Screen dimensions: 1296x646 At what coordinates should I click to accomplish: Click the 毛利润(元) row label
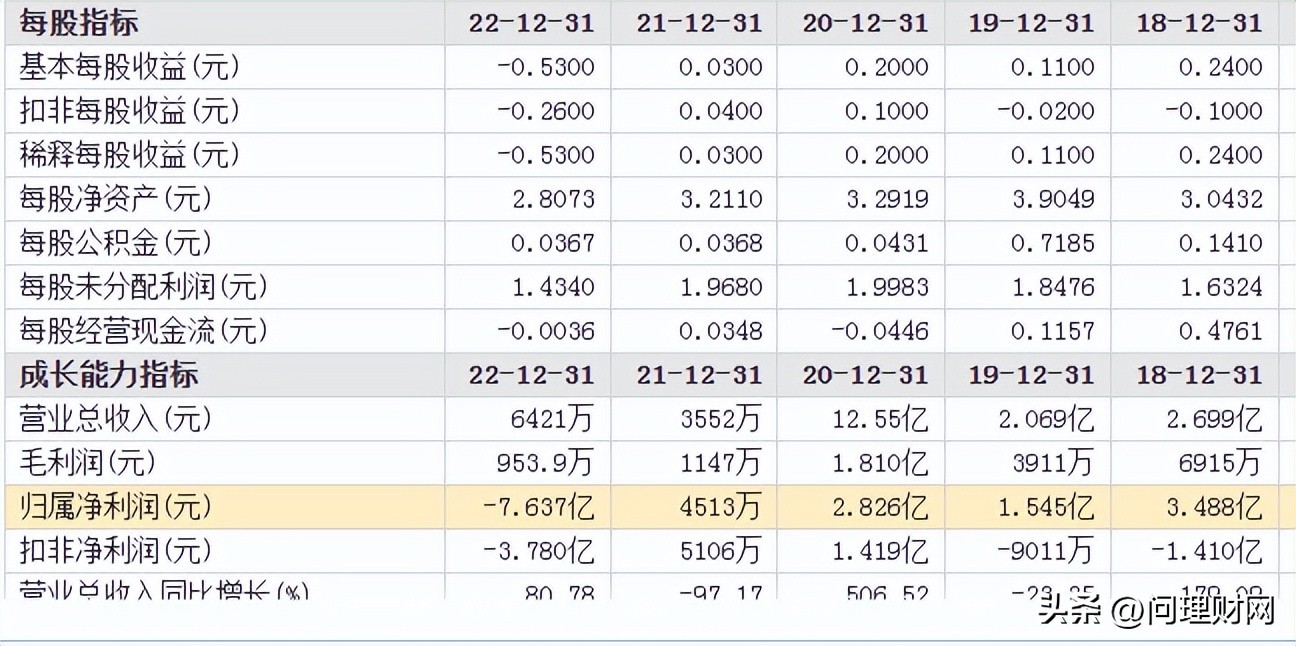point(87,463)
